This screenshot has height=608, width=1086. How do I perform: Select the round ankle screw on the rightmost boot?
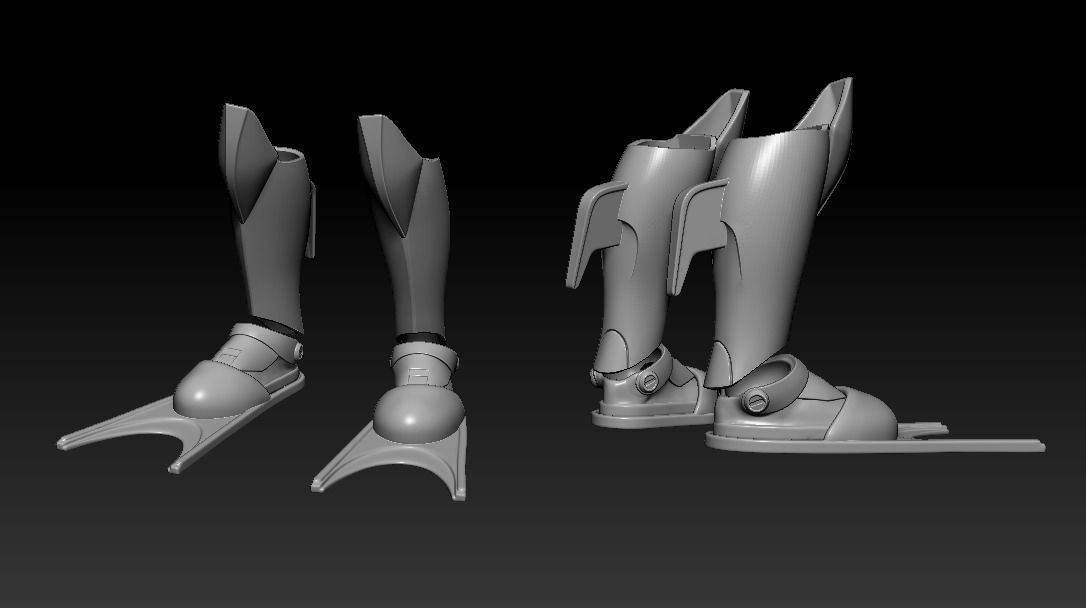(x=754, y=401)
